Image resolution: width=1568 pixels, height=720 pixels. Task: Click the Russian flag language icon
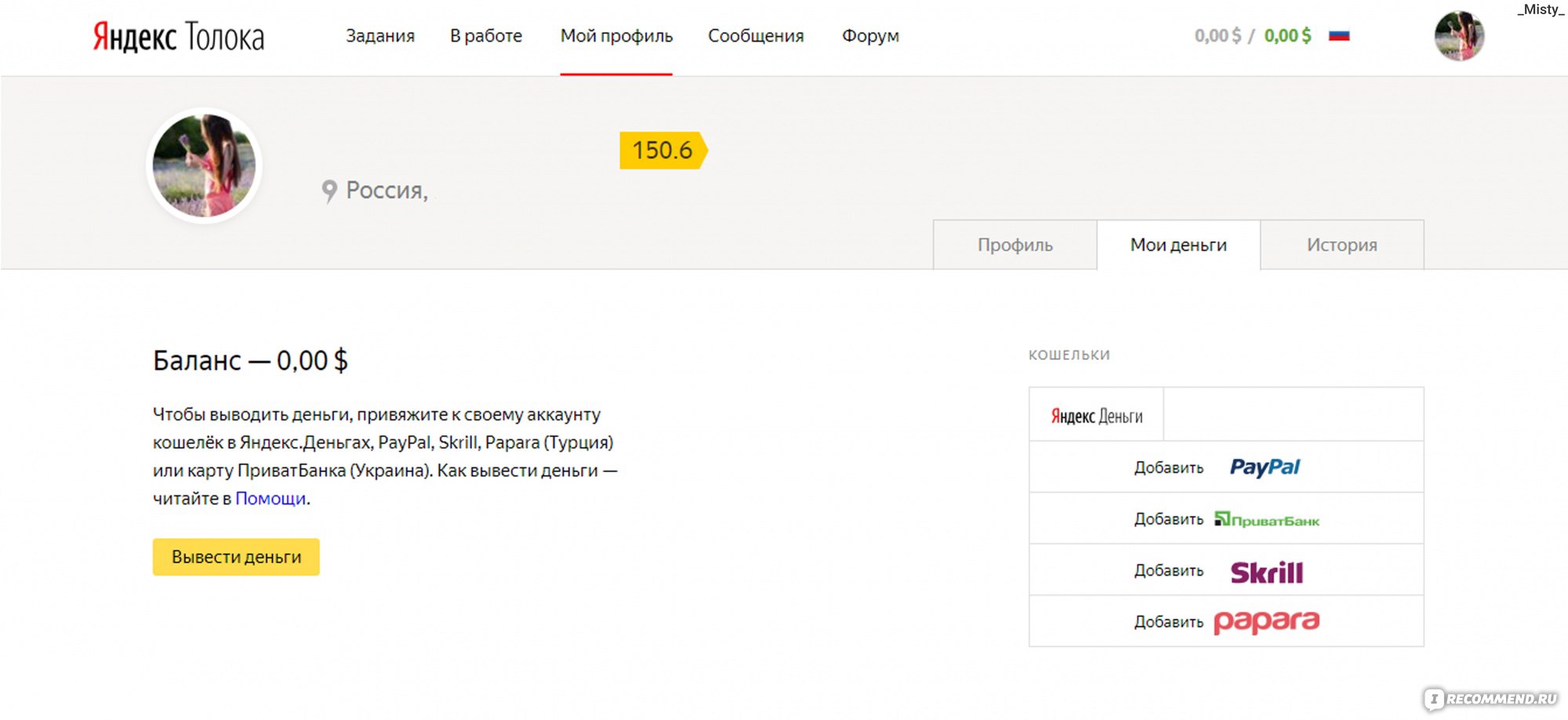(1339, 35)
